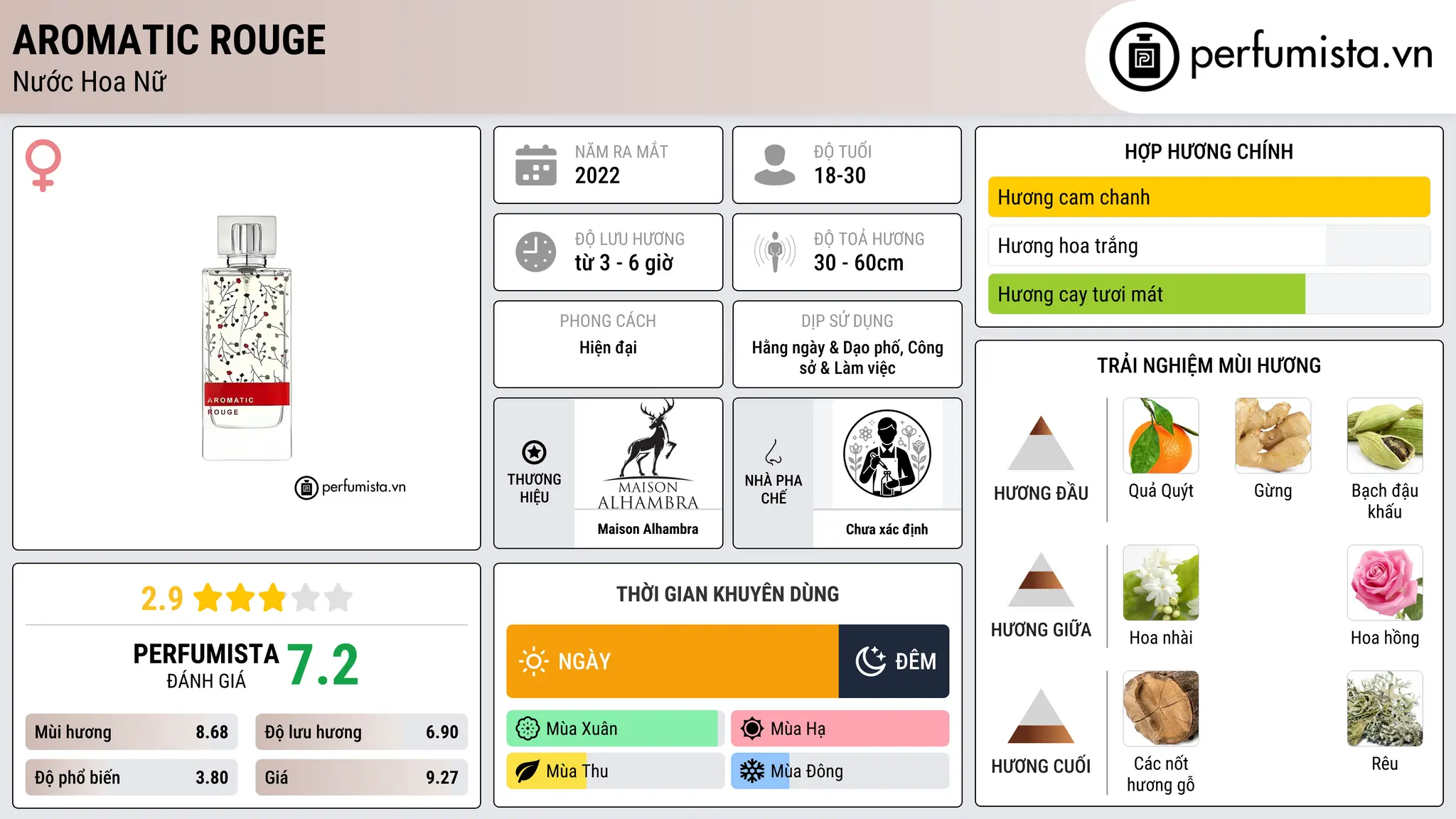Viewport: 1456px width, 819px height.
Task: Click the pyramid icon above Hương đầu
Action: pyautogui.click(x=1041, y=442)
